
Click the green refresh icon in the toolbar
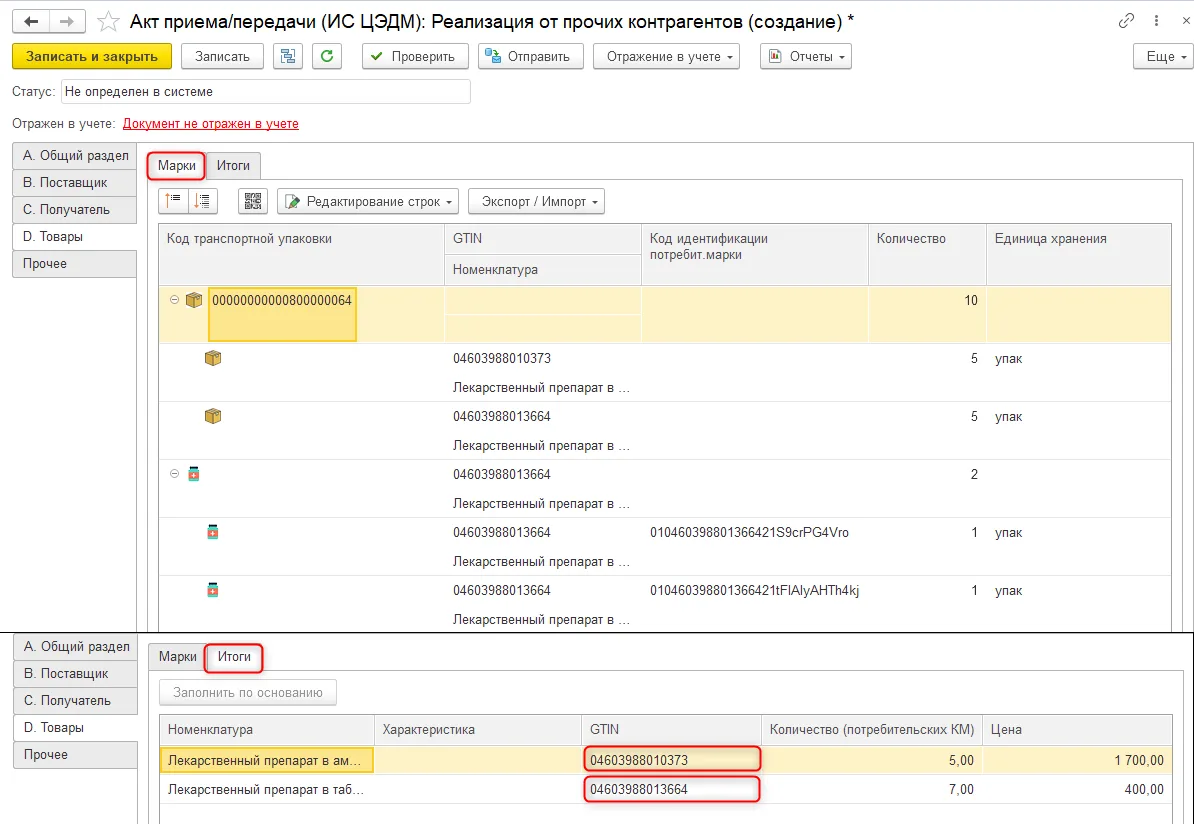point(327,56)
